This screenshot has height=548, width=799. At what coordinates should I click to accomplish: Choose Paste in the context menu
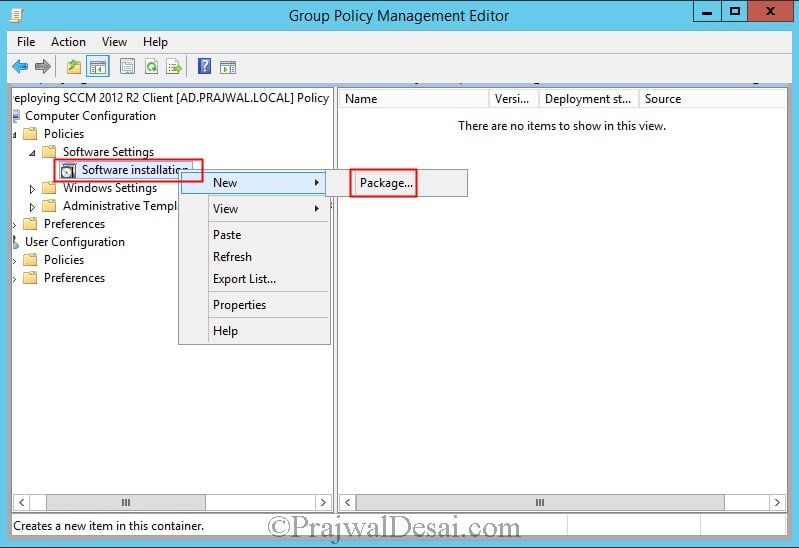point(254,234)
